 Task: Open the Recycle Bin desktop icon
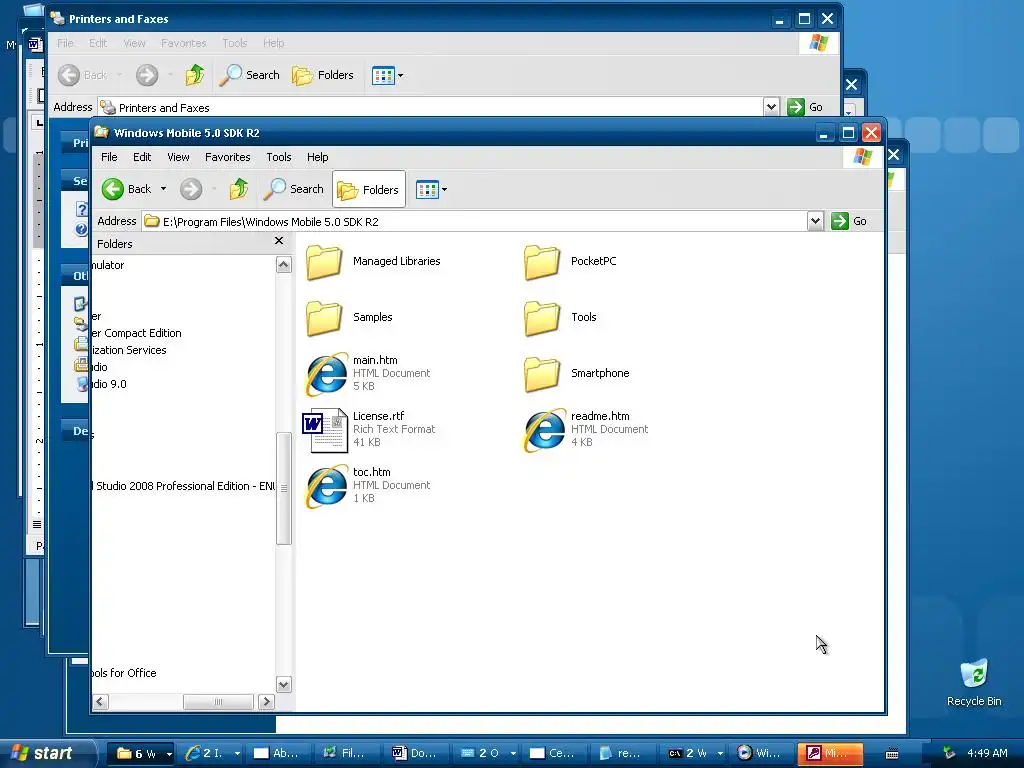point(974,682)
